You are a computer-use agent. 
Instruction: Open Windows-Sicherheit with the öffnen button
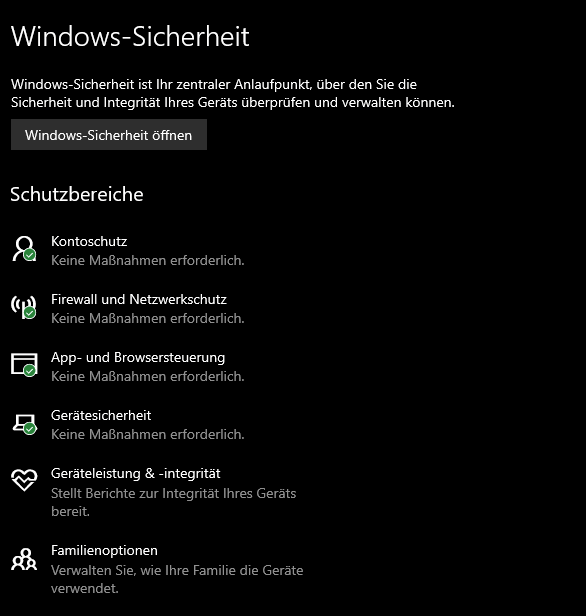tap(109, 135)
